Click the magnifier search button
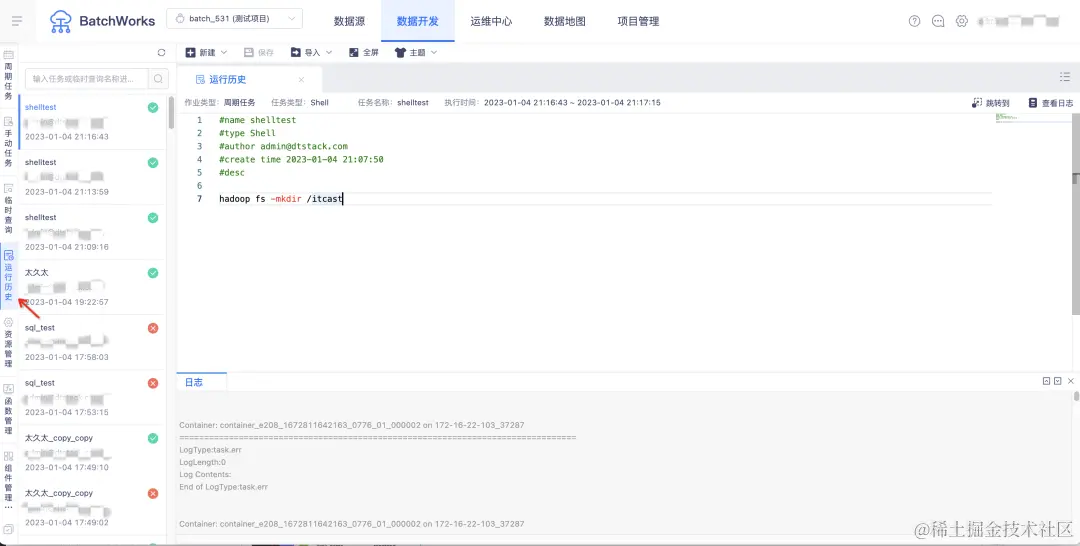Image resolution: width=1080 pixels, height=546 pixels. click(x=158, y=78)
